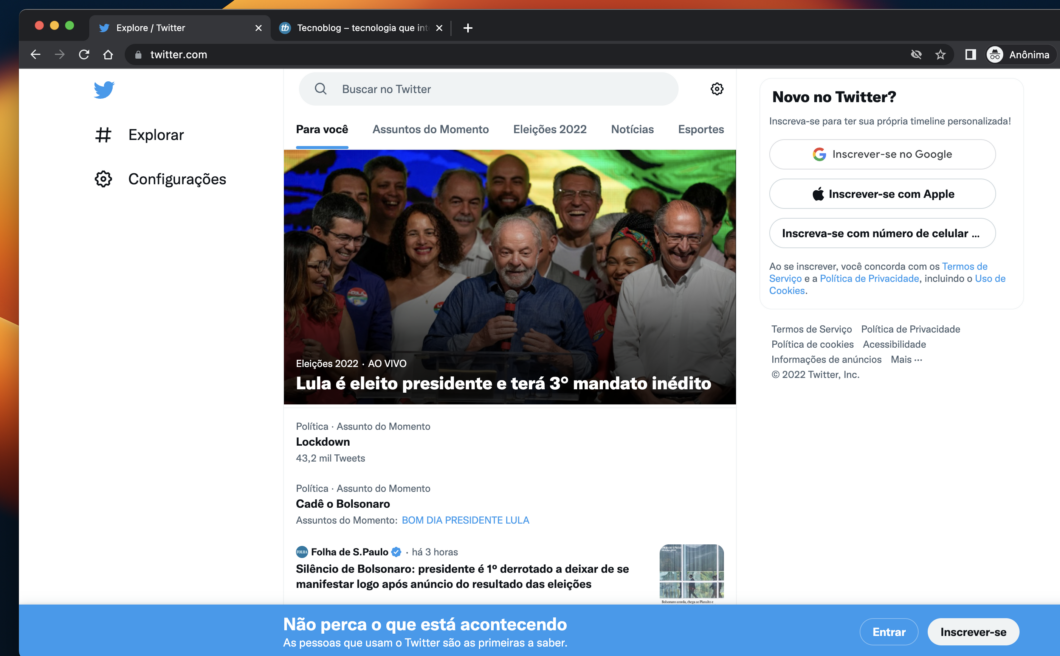
Task: Click the tracking blocked eye icon
Action: pyautogui.click(x=916, y=54)
